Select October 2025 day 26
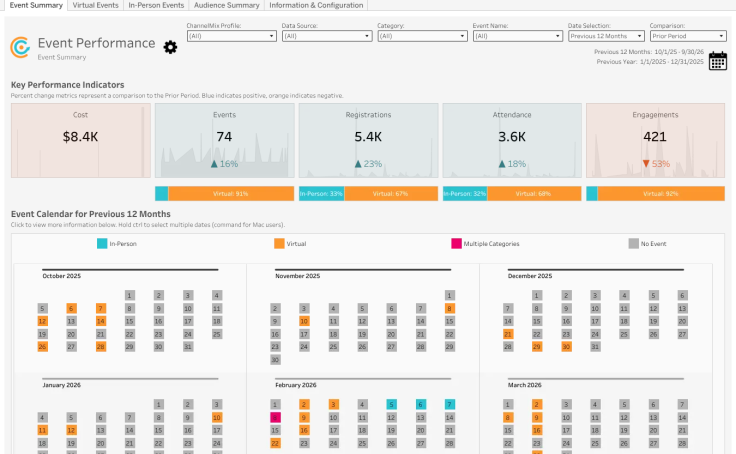Screen dimensions: 736x454 (x=42, y=346)
